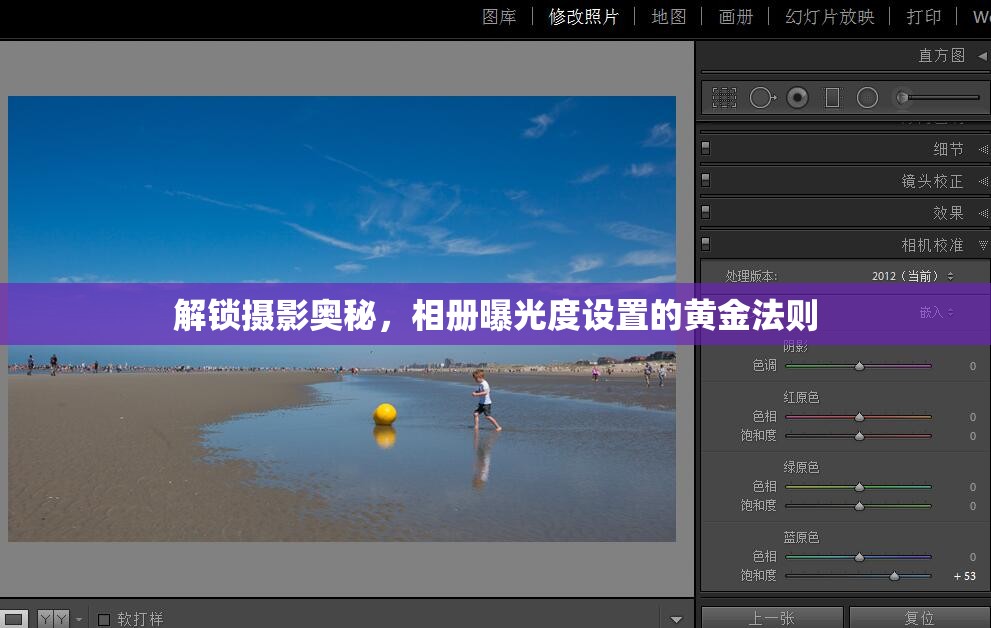This screenshot has width=991, height=628.
Task: Click the 绿原色 section label
Action: 801,468
